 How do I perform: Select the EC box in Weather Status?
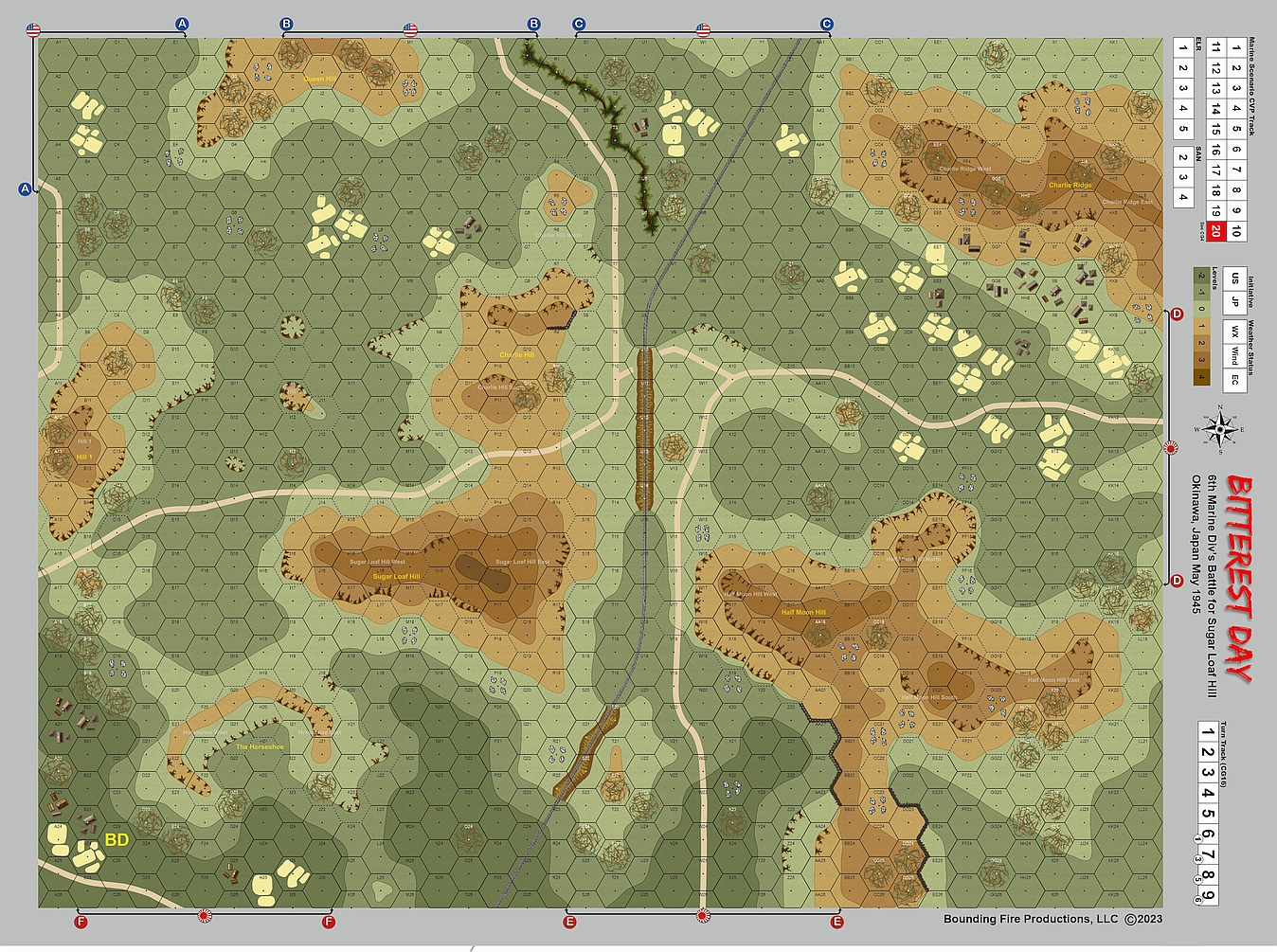[1234, 379]
